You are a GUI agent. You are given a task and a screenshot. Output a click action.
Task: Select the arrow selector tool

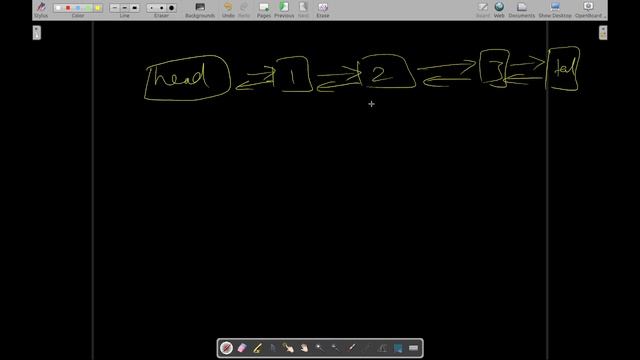coord(273,348)
